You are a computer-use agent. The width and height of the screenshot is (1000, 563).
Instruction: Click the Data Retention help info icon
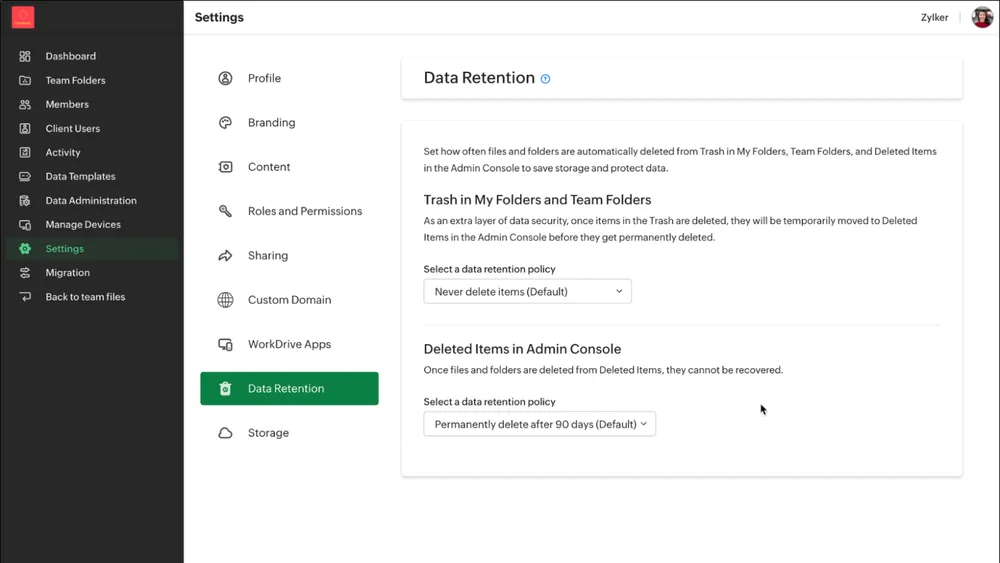(x=545, y=78)
